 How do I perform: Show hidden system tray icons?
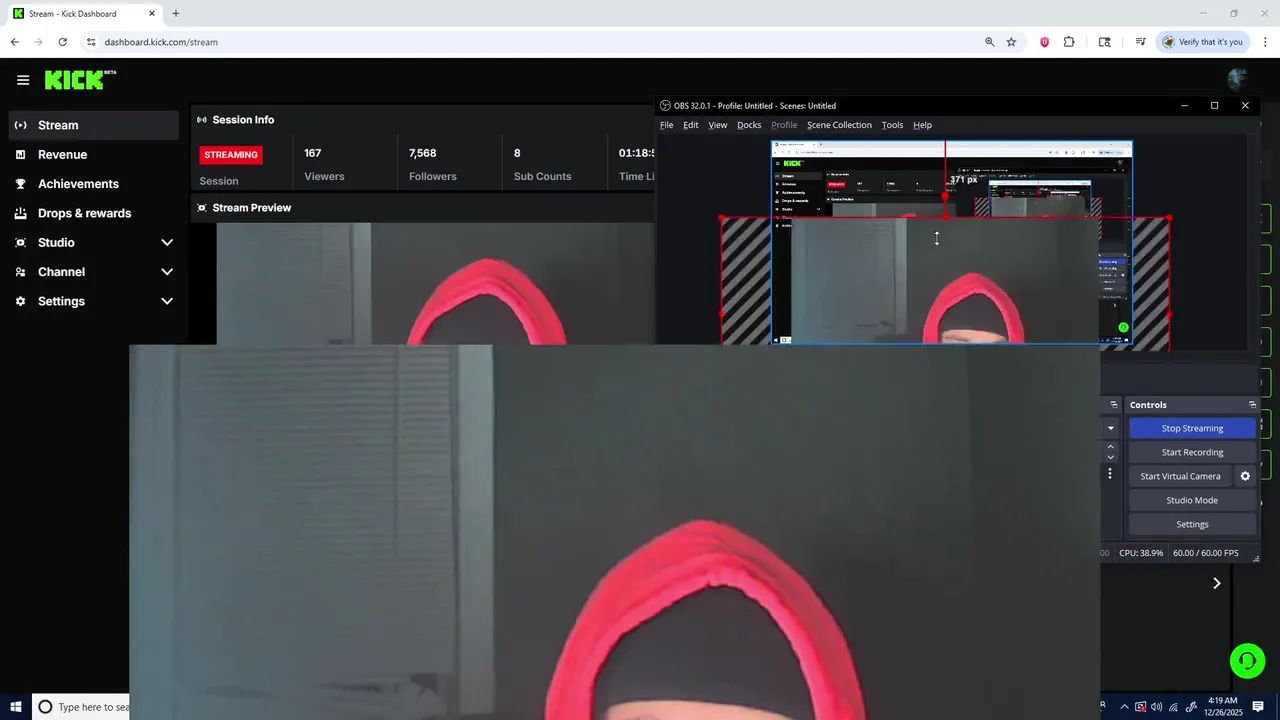(1123, 707)
